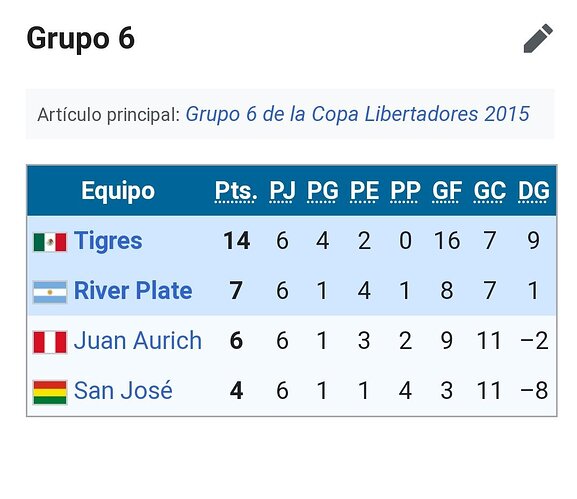Click the Grupo 6 section heading
577x499 pixels.
click(81, 38)
